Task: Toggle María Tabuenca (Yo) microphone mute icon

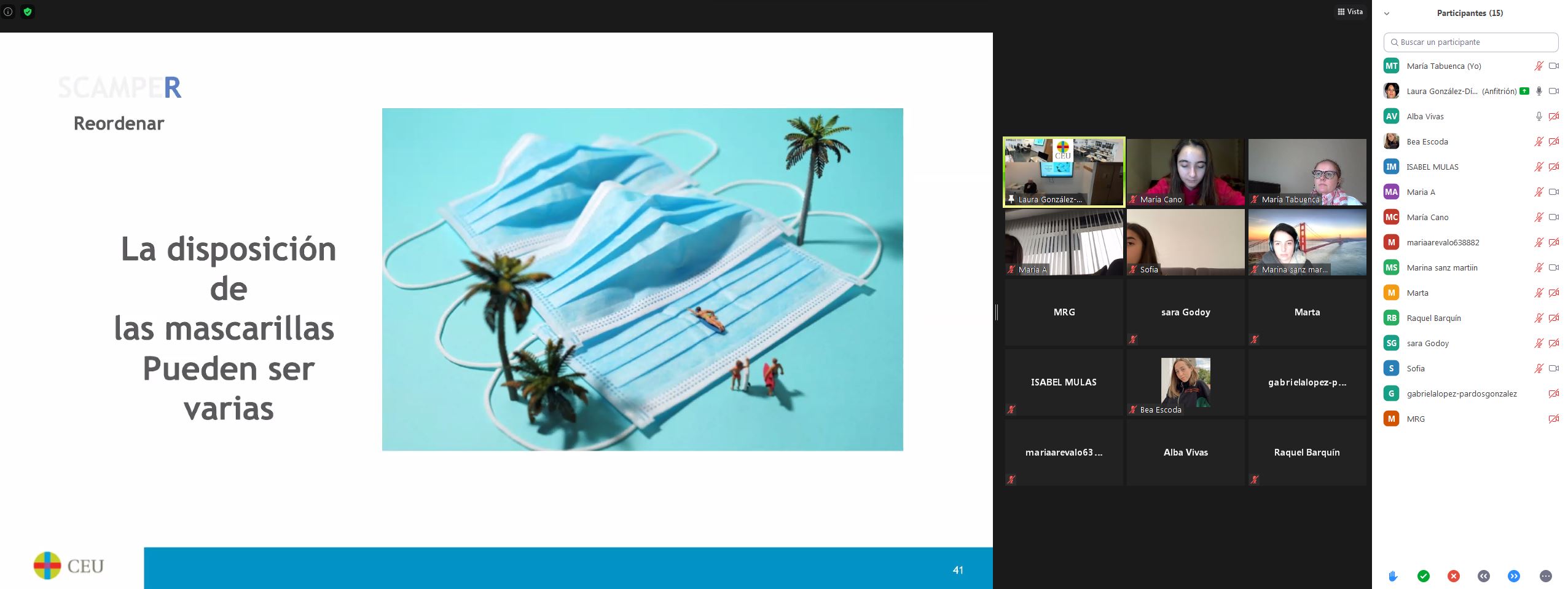Action: (x=1539, y=66)
